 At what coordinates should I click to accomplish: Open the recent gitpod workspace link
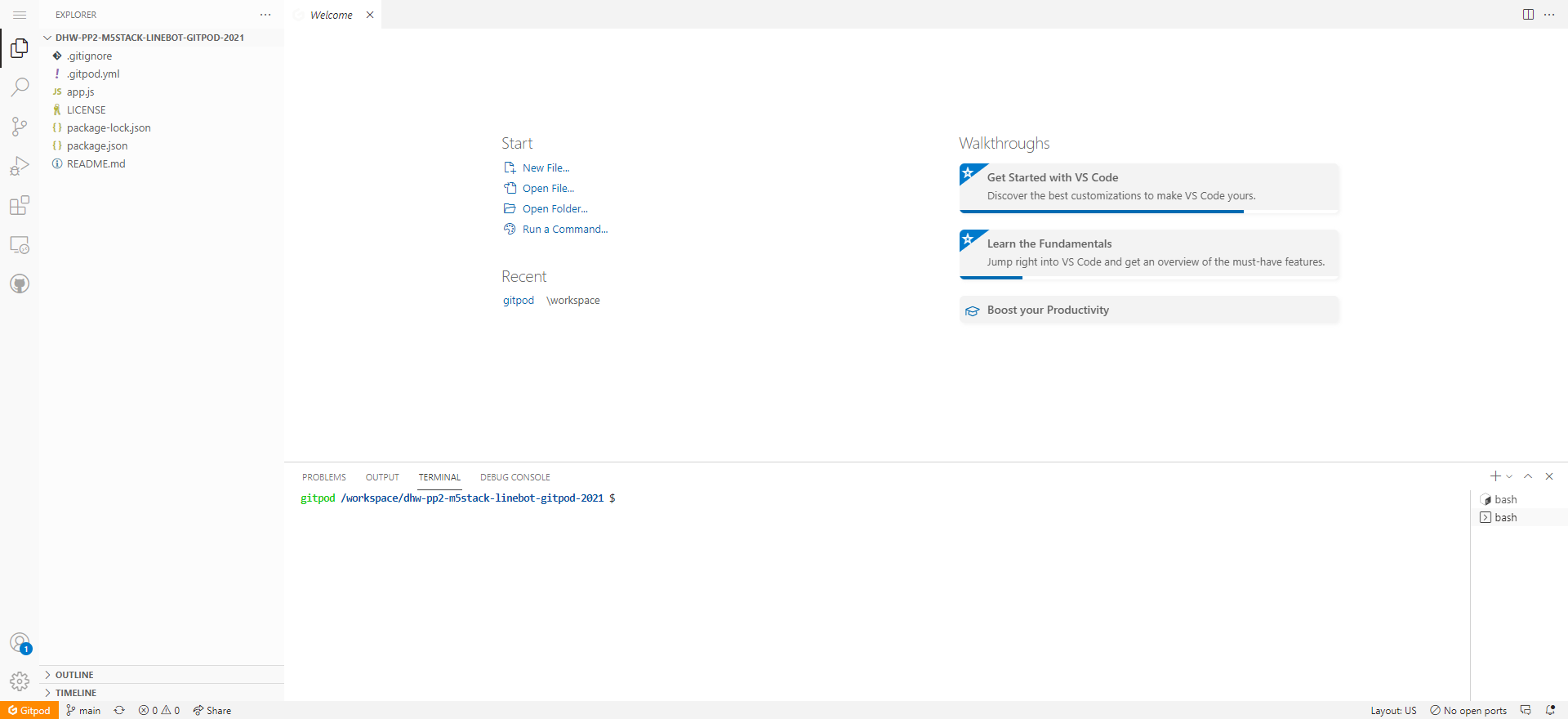[x=519, y=300]
